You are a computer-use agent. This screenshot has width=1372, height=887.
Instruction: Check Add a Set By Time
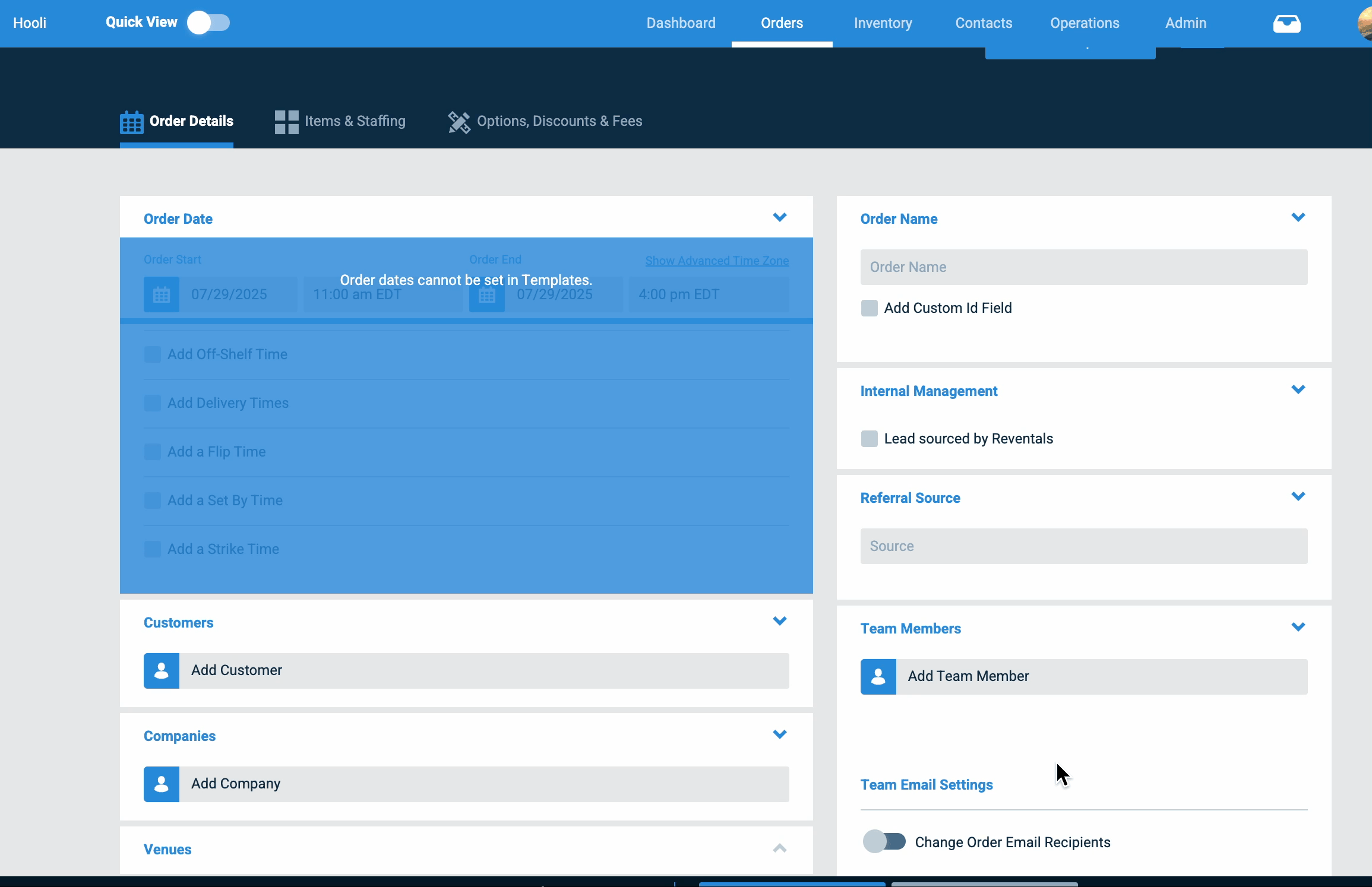click(x=152, y=500)
